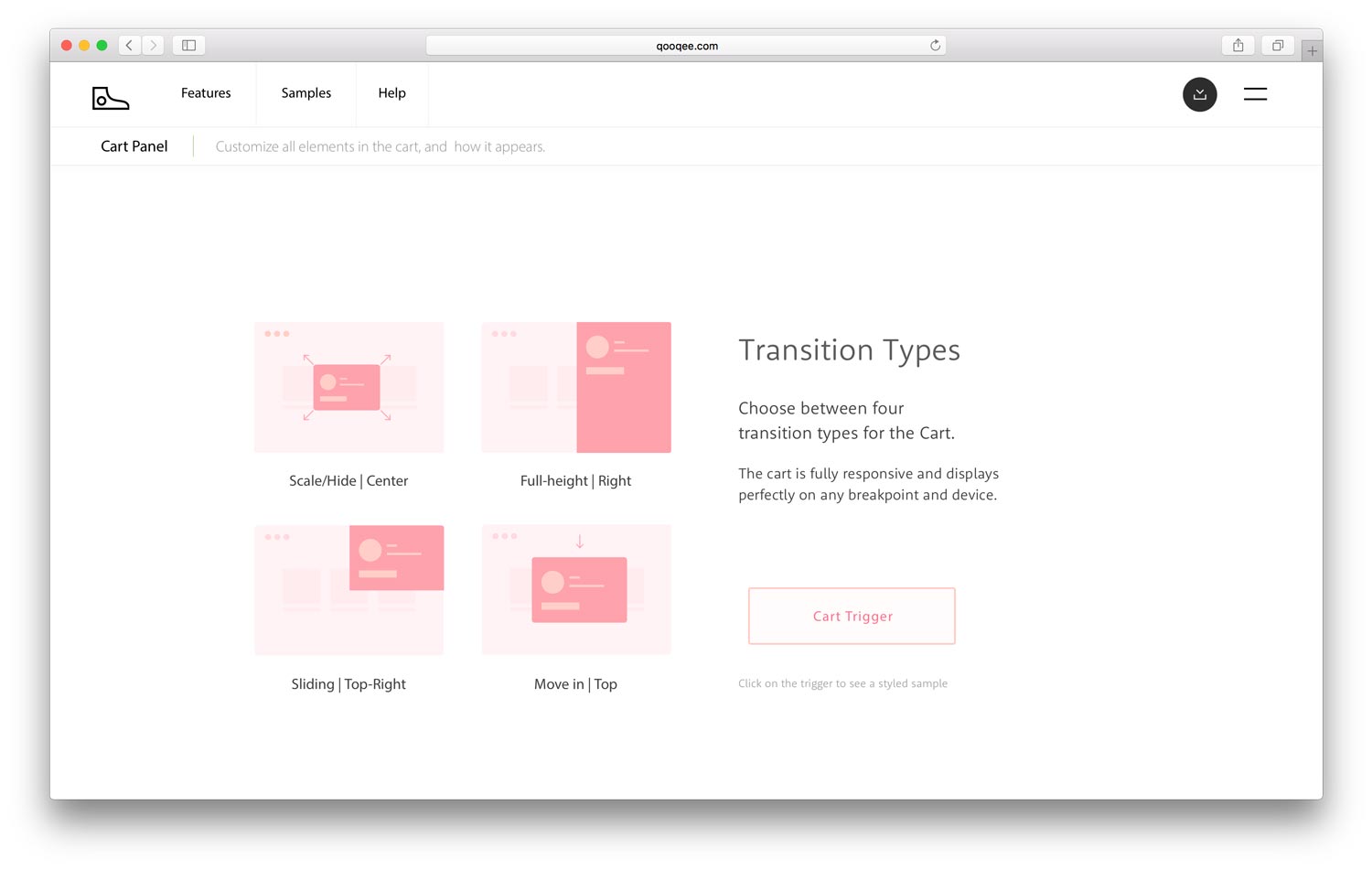Click the 'Transition Types' heading

[x=849, y=350]
